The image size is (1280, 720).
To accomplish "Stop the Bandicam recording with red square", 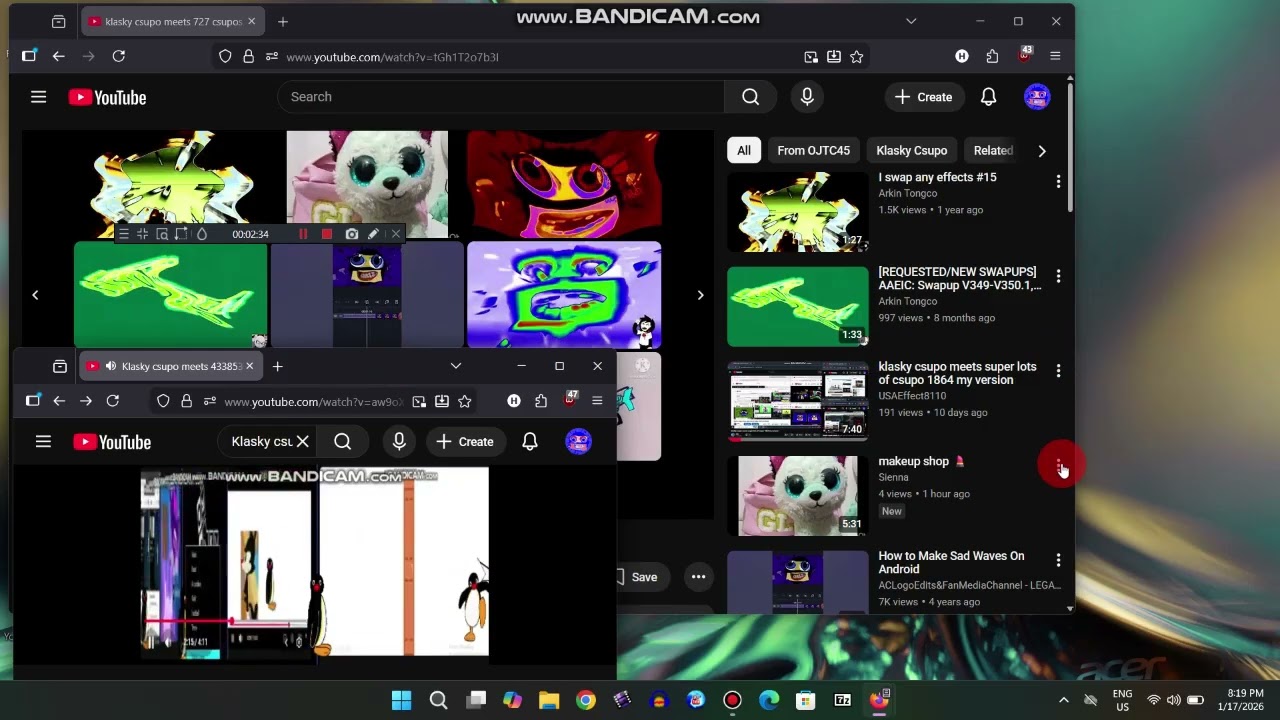I will (x=327, y=234).
